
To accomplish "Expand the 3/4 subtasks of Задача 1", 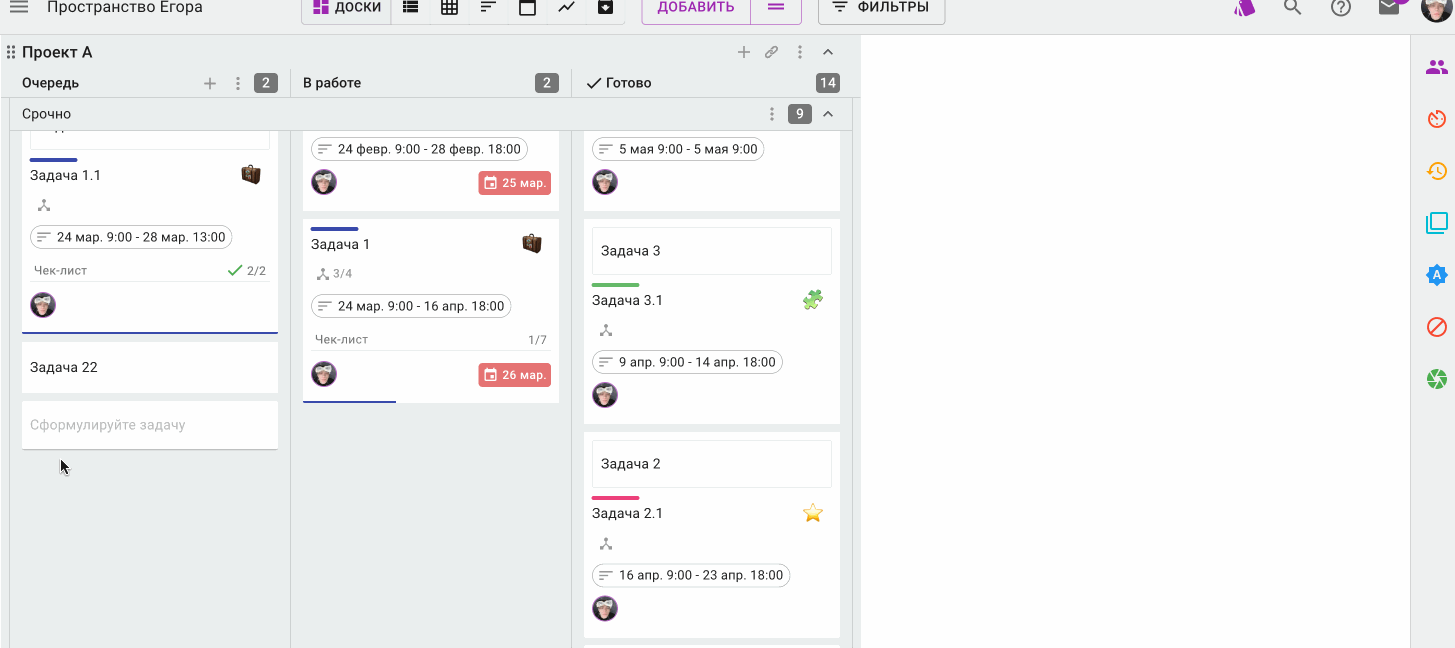I will point(334,274).
